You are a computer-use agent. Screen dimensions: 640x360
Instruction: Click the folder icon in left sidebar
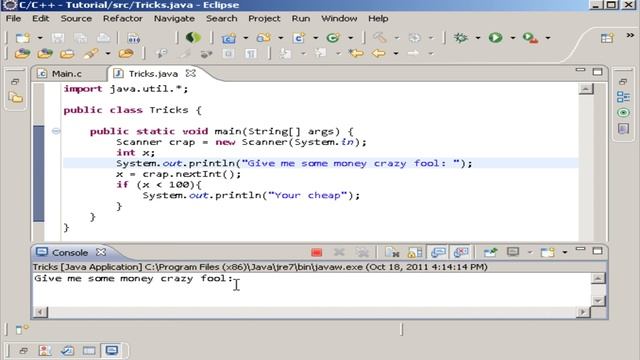point(16,98)
